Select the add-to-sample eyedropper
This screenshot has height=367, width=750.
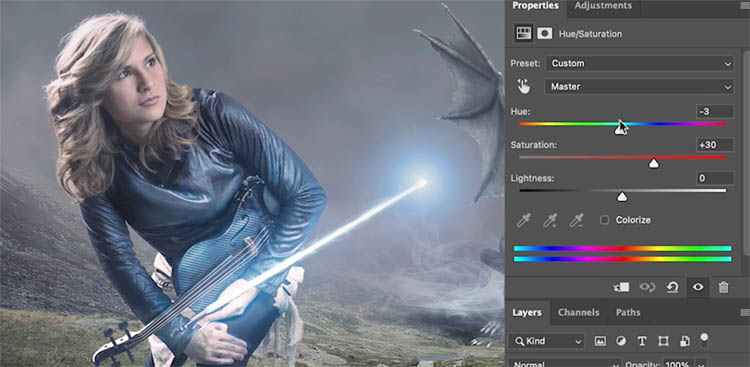pyautogui.click(x=550, y=220)
